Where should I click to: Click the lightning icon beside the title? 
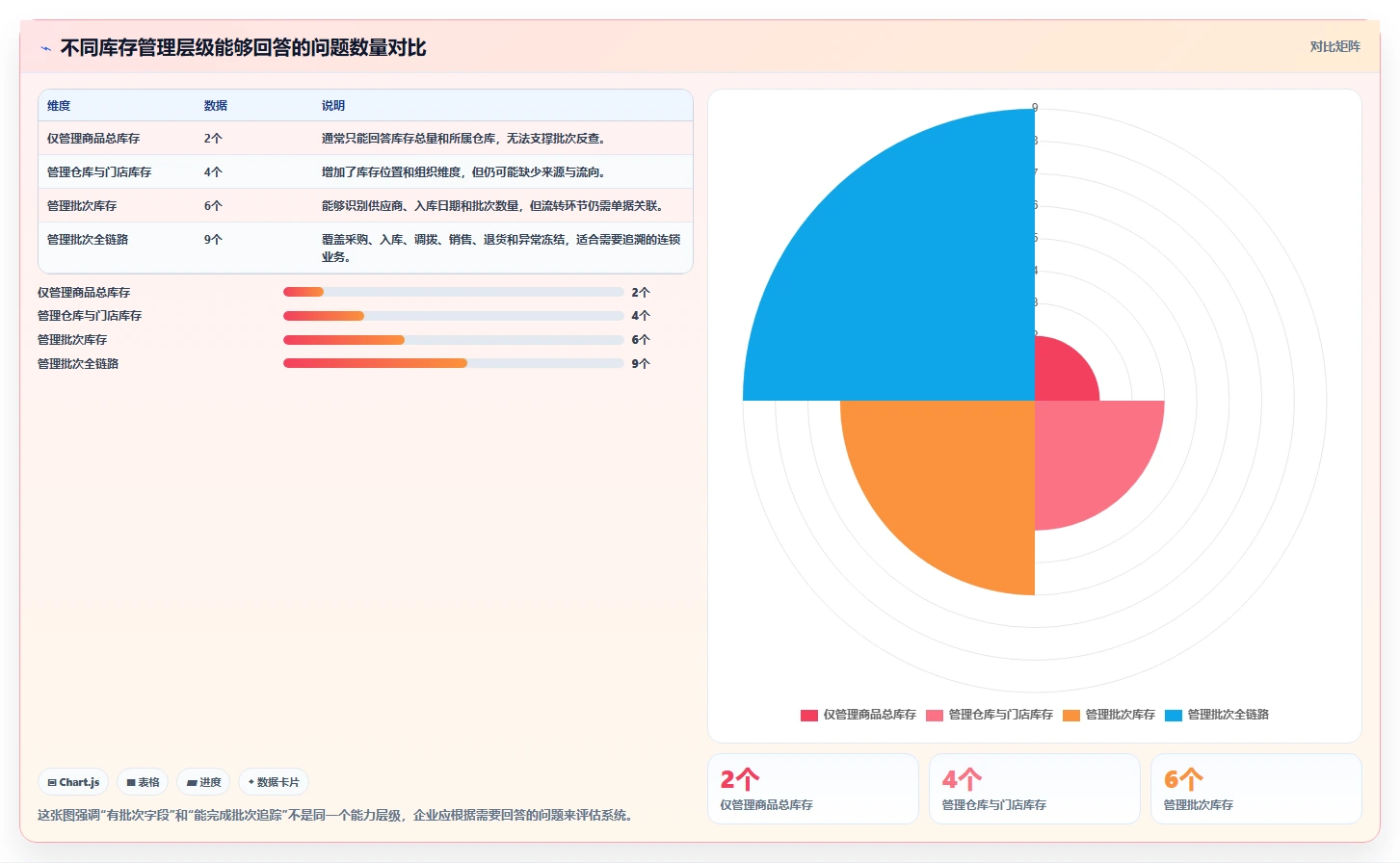(x=45, y=48)
